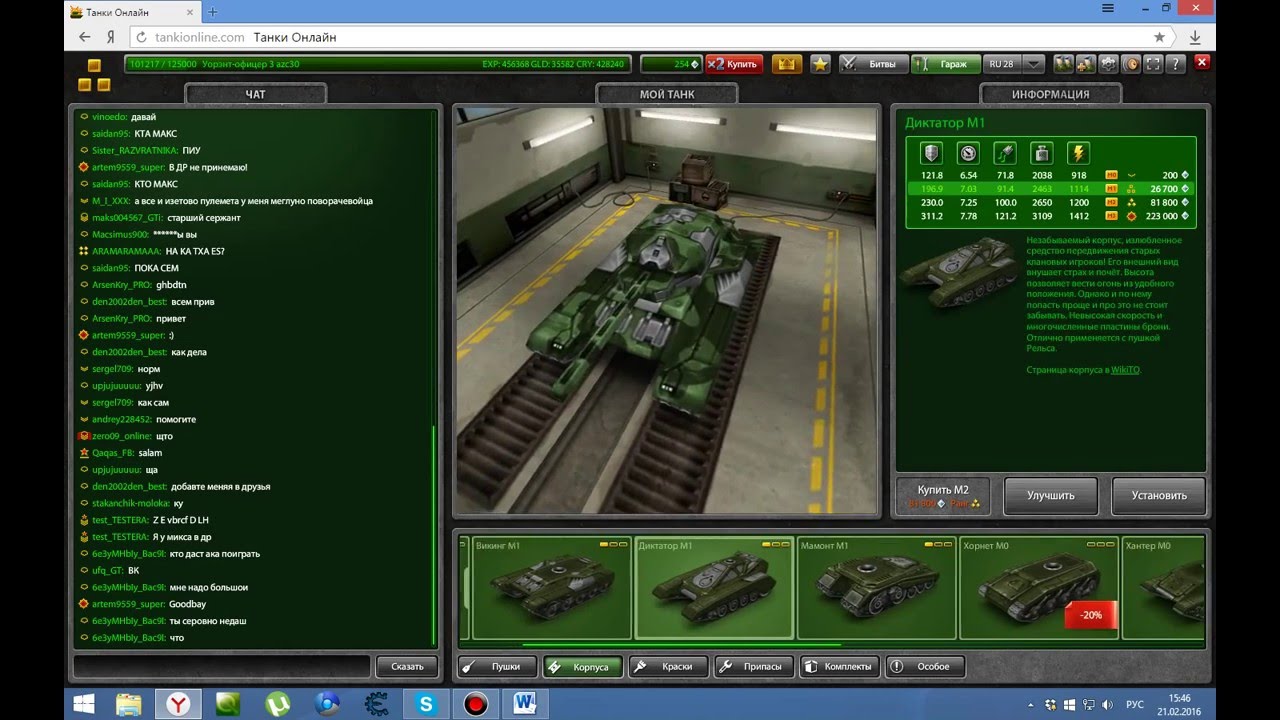Screen dimensions: 1280x720
Task: Click the weight stat icon
Action: click(1042, 154)
